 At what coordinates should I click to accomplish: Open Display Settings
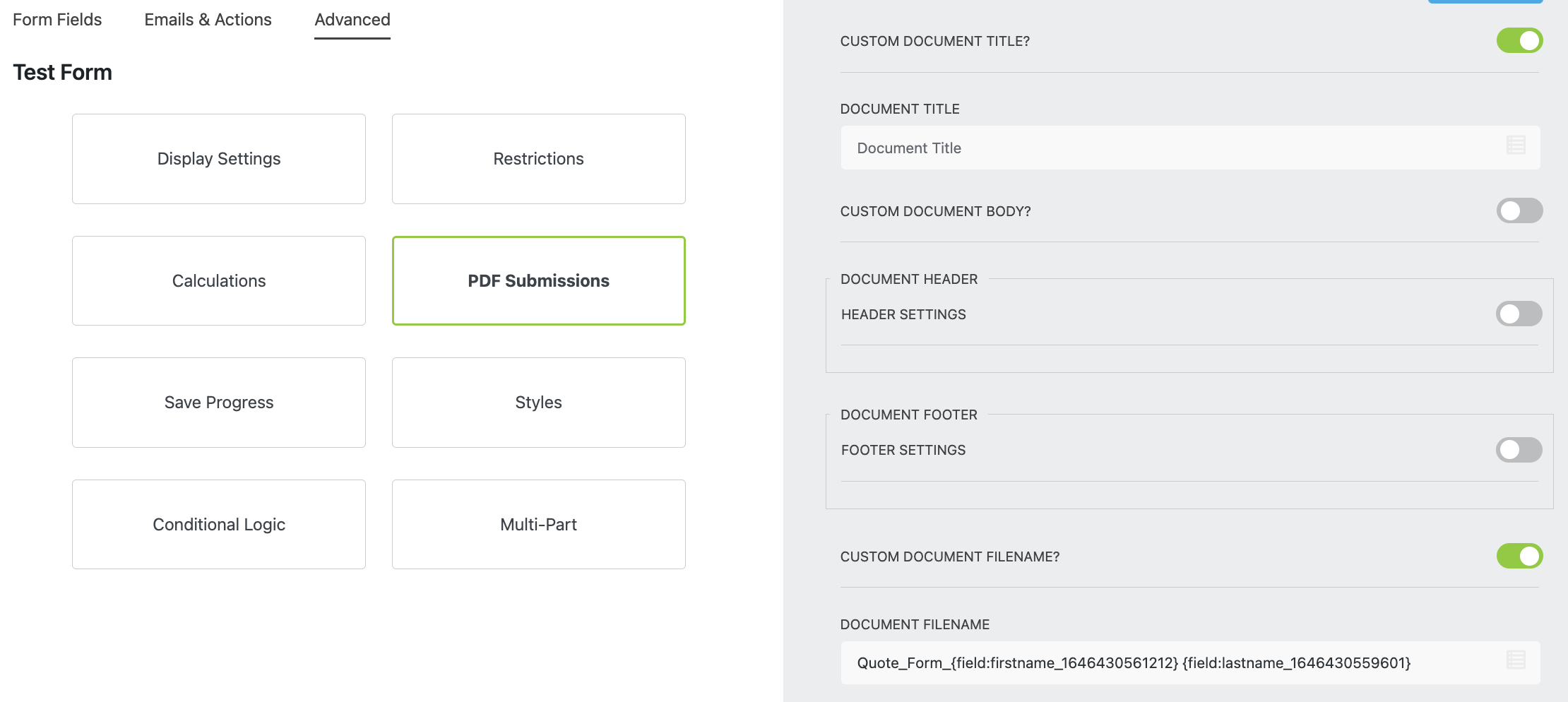[x=219, y=159]
